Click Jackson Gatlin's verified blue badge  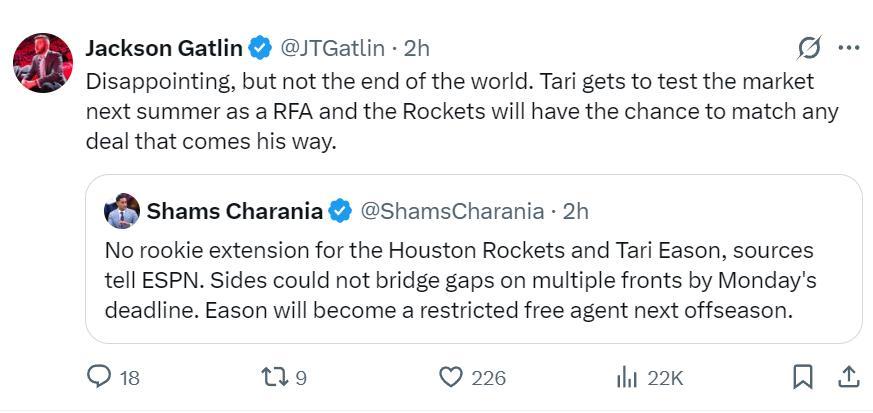click(x=260, y=48)
